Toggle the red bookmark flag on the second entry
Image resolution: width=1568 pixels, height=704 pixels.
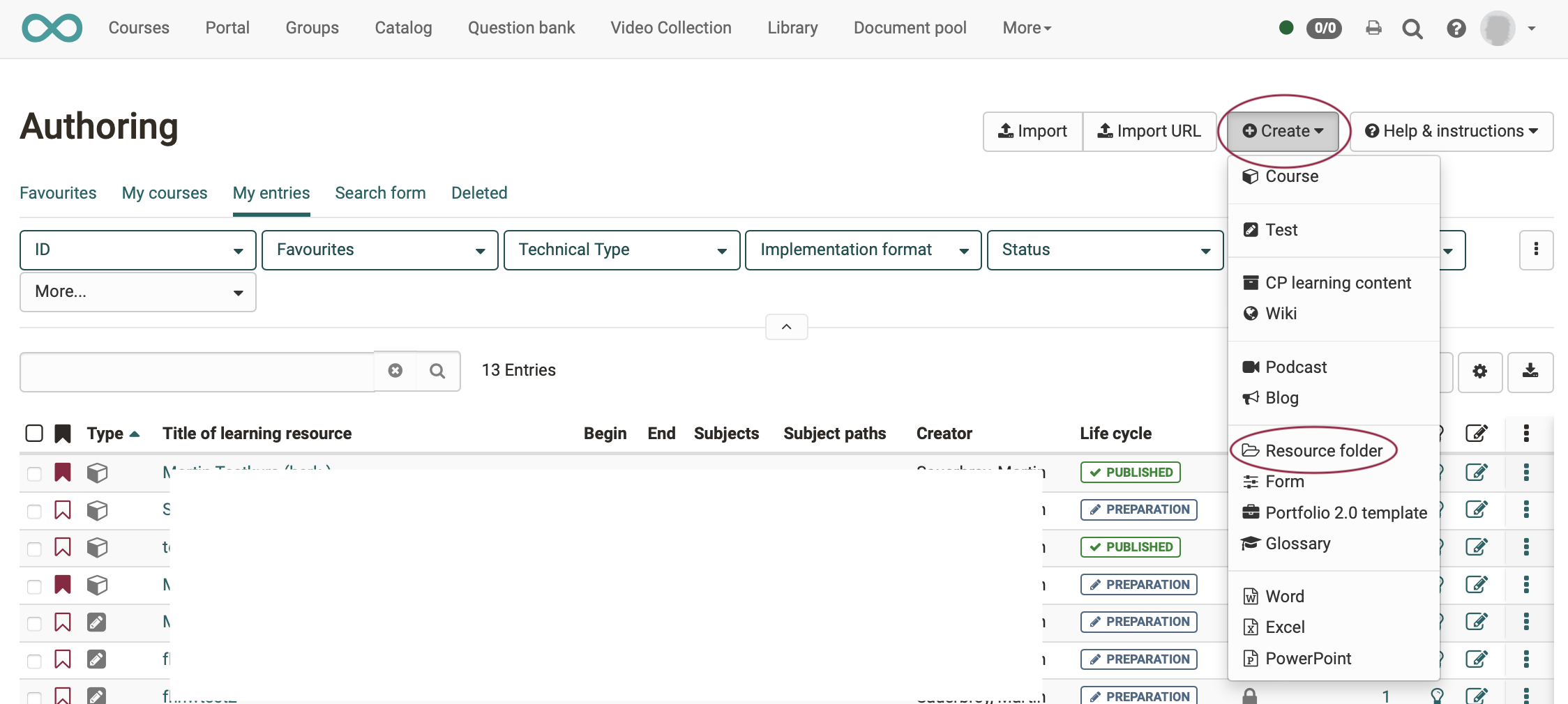click(x=63, y=510)
